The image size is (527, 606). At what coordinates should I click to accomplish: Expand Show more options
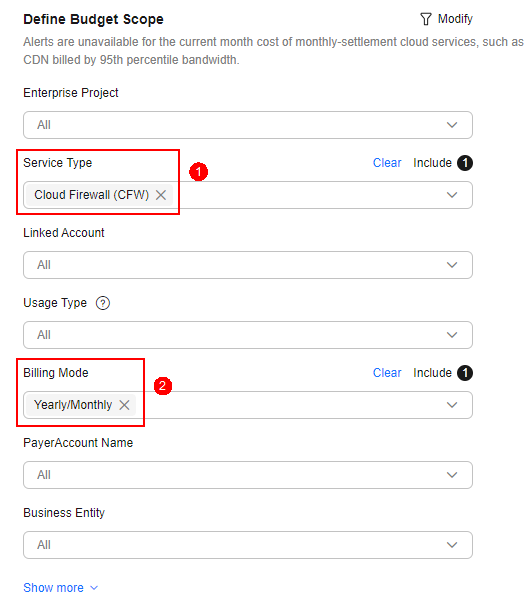[x=61, y=587]
